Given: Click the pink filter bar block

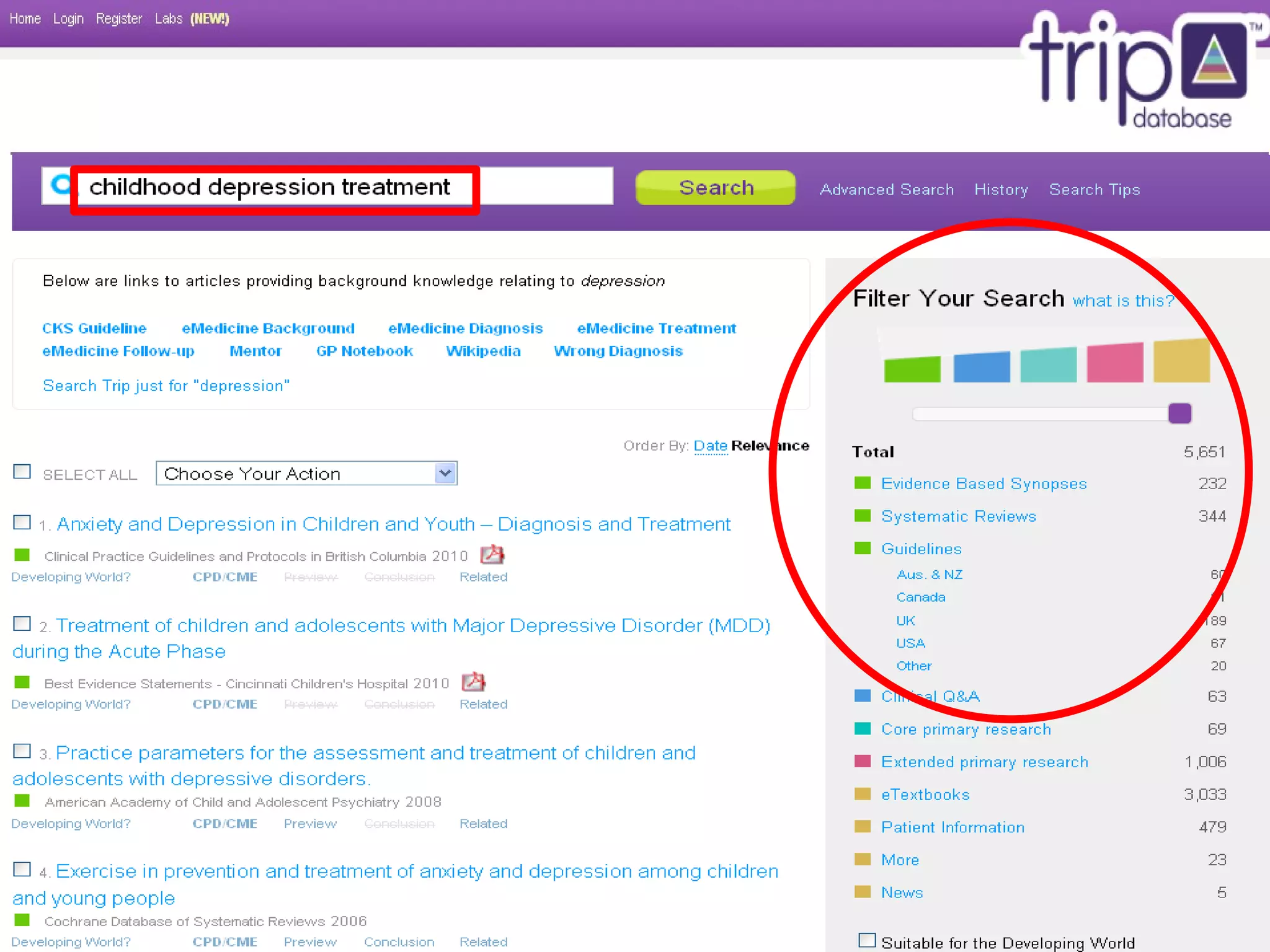Looking at the screenshot, I should (1114, 363).
